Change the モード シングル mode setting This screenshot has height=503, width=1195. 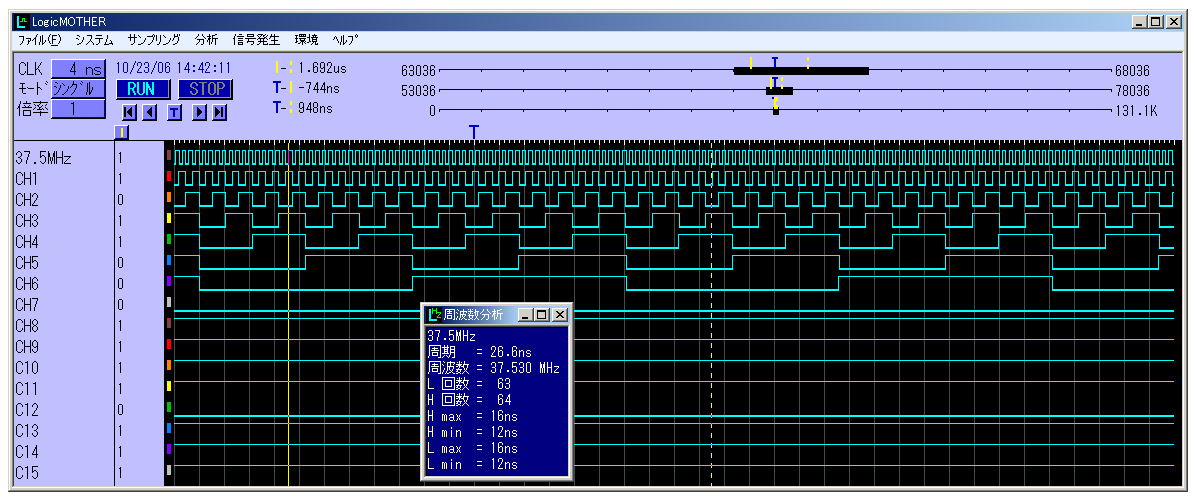click(x=78, y=89)
